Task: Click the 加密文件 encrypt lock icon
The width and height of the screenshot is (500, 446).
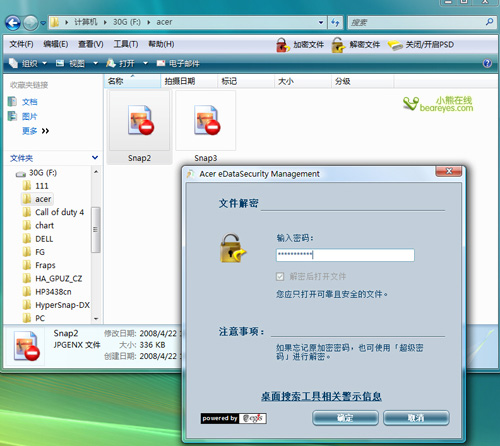Action: [283, 45]
